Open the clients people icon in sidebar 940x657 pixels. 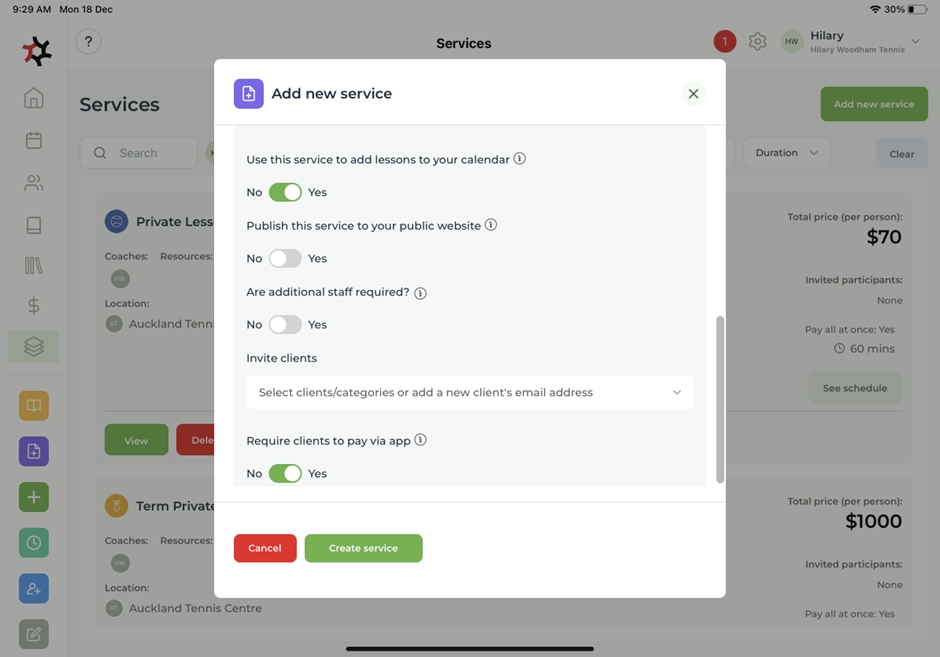click(x=34, y=183)
